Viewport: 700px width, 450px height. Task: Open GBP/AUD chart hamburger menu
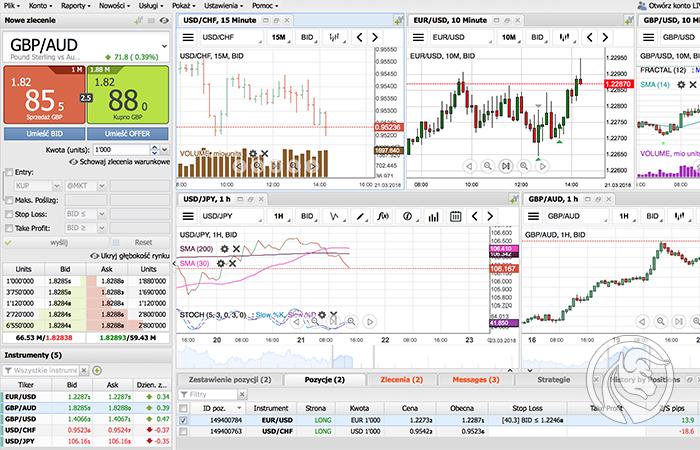[533, 217]
